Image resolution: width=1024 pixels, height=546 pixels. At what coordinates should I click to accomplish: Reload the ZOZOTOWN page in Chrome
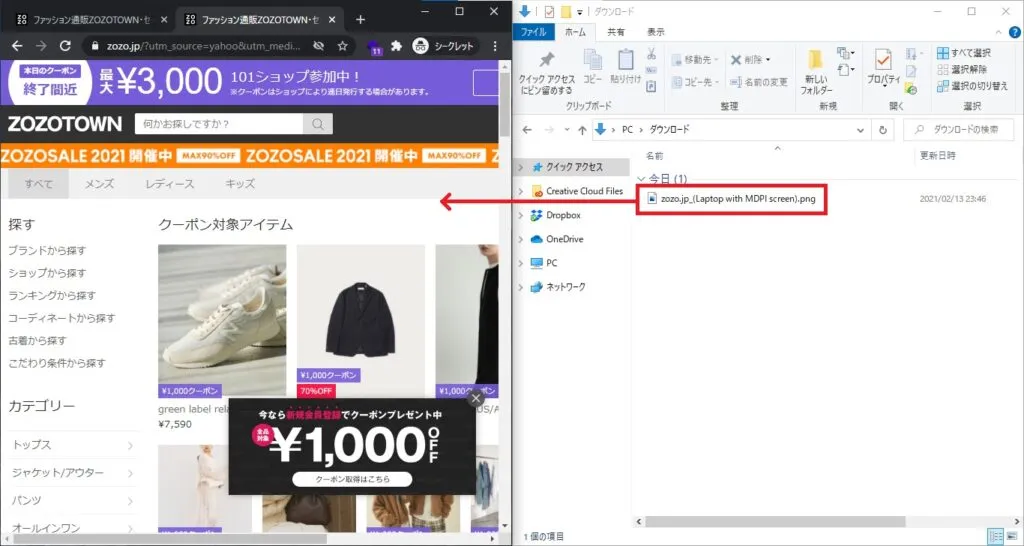tap(65, 46)
